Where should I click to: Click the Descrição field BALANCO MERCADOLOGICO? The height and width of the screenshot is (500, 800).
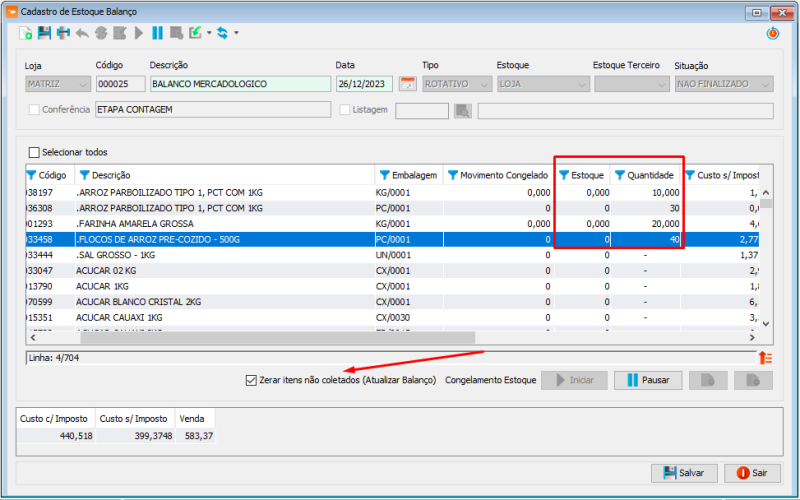(x=240, y=84)
